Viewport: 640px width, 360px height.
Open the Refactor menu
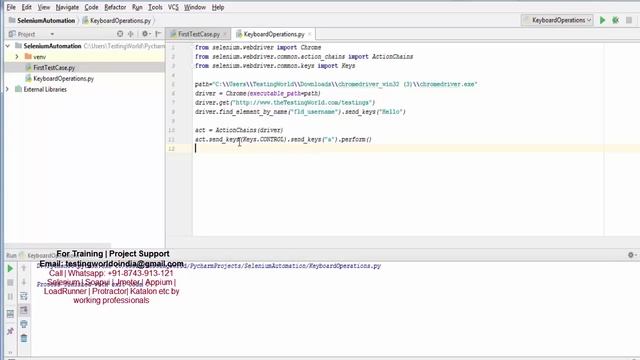coord(115,7)
